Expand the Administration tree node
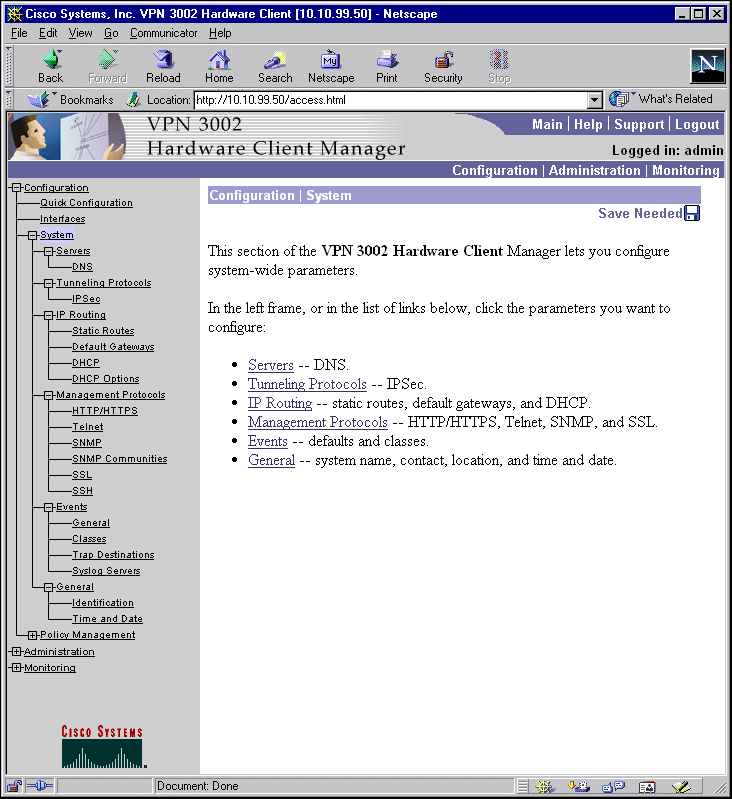Screen dimensions: 732x799 16,652
